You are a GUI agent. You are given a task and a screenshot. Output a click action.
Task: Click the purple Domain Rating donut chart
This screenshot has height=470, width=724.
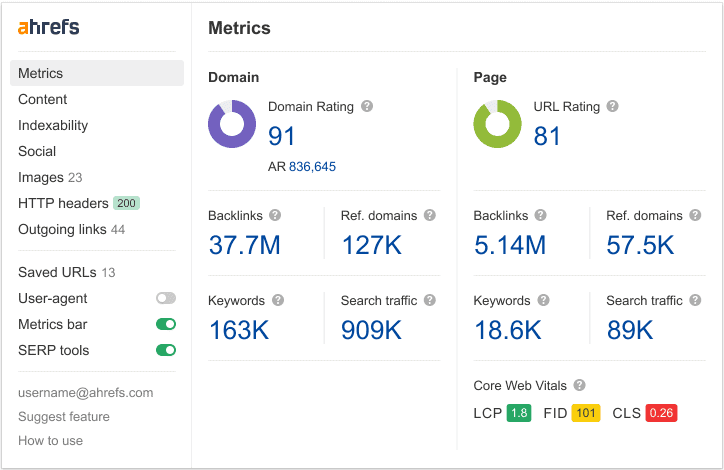pos(232,124)
